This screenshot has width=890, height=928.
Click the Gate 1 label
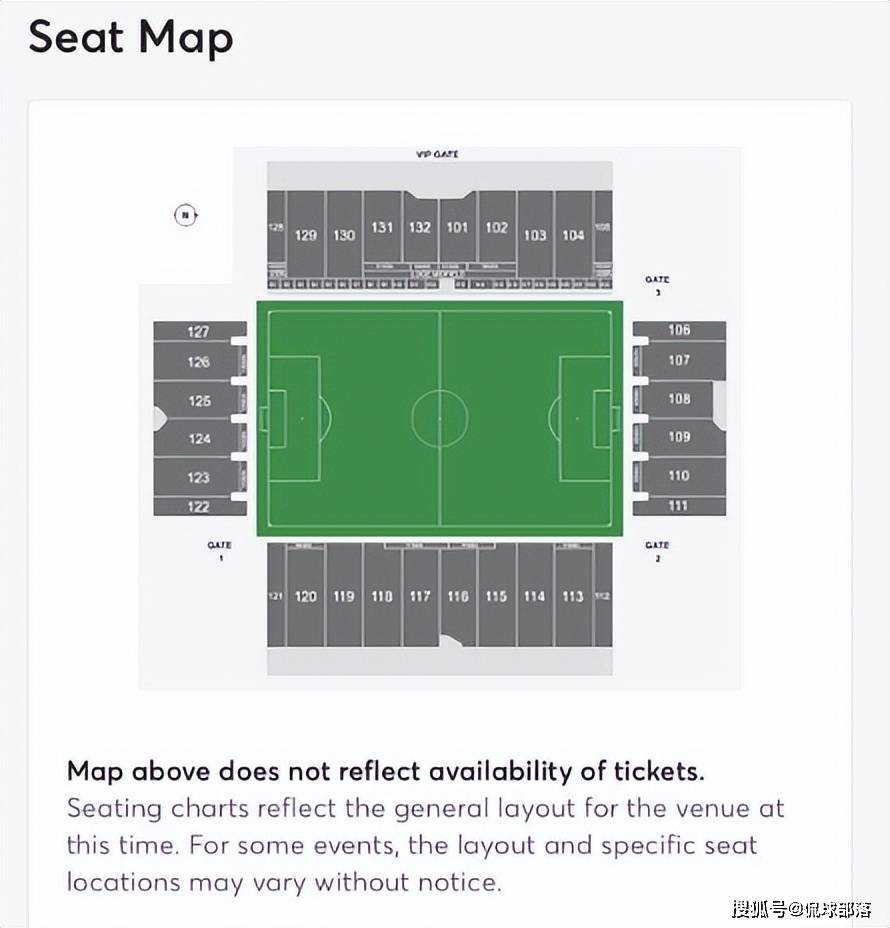220,550
